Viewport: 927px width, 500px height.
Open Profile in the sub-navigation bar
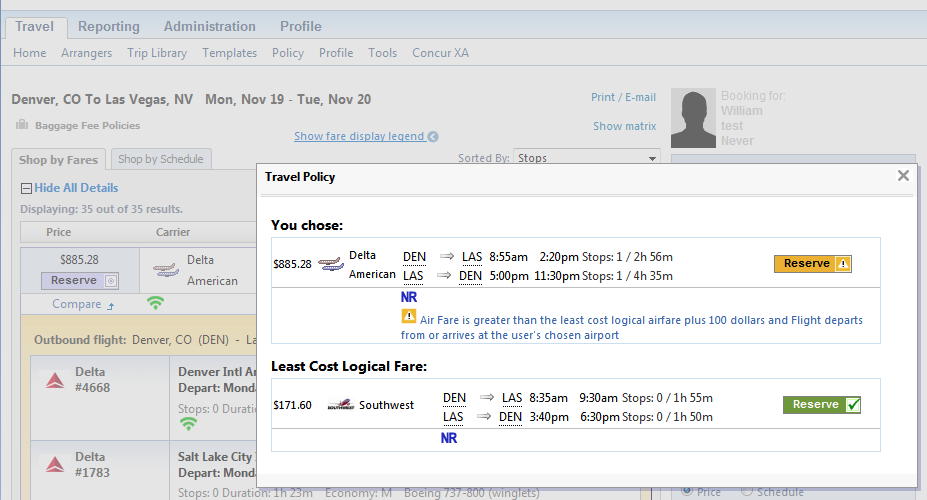336,53
